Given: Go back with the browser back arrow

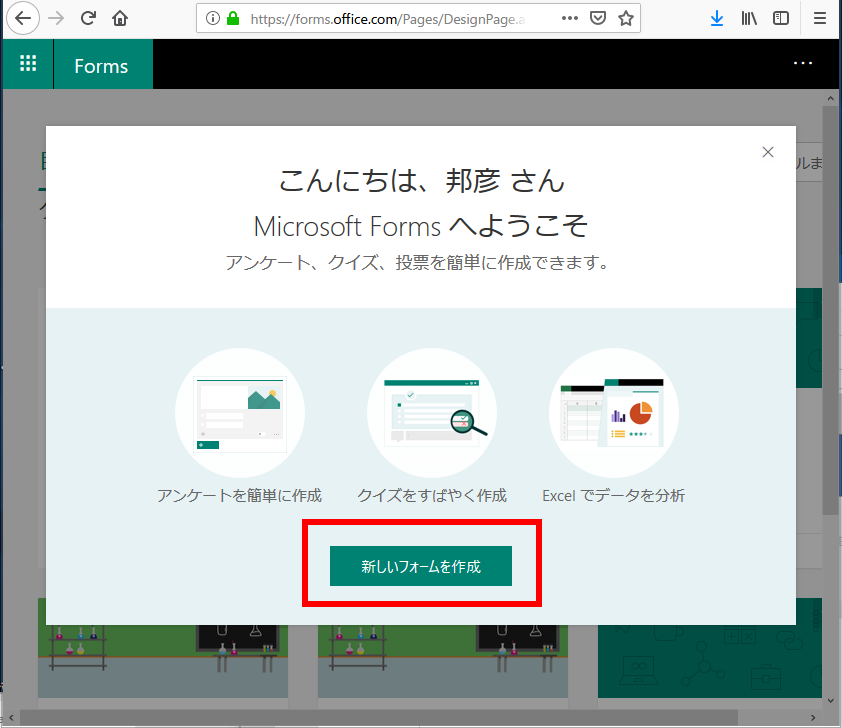Looking at the screenshot, I should click(23, 18).
